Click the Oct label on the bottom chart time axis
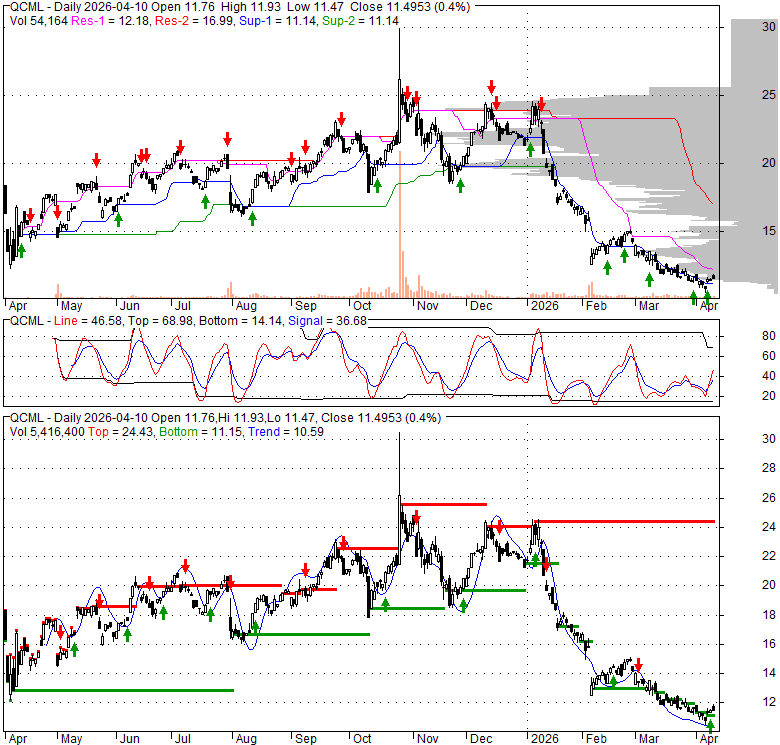Viewport: 780px width, 745px height. pyautogui.click(x=361, y=740)
